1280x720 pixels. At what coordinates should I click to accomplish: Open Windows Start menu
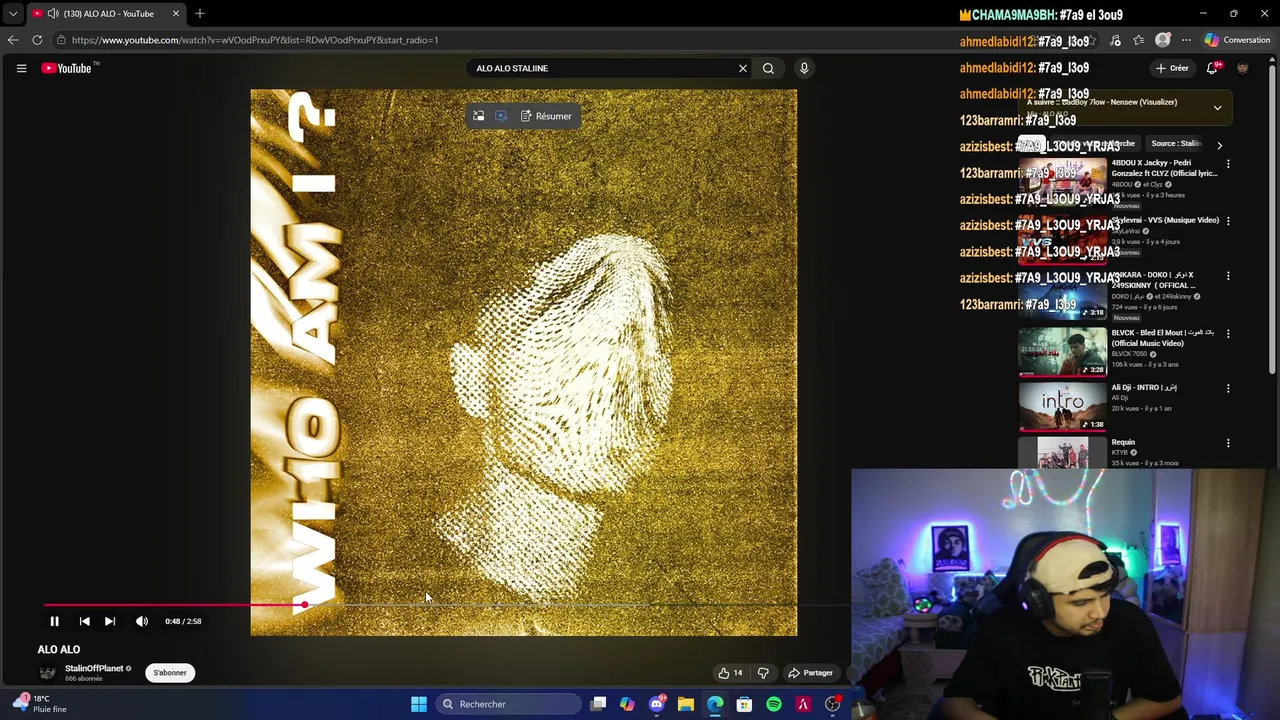(419, 704)
